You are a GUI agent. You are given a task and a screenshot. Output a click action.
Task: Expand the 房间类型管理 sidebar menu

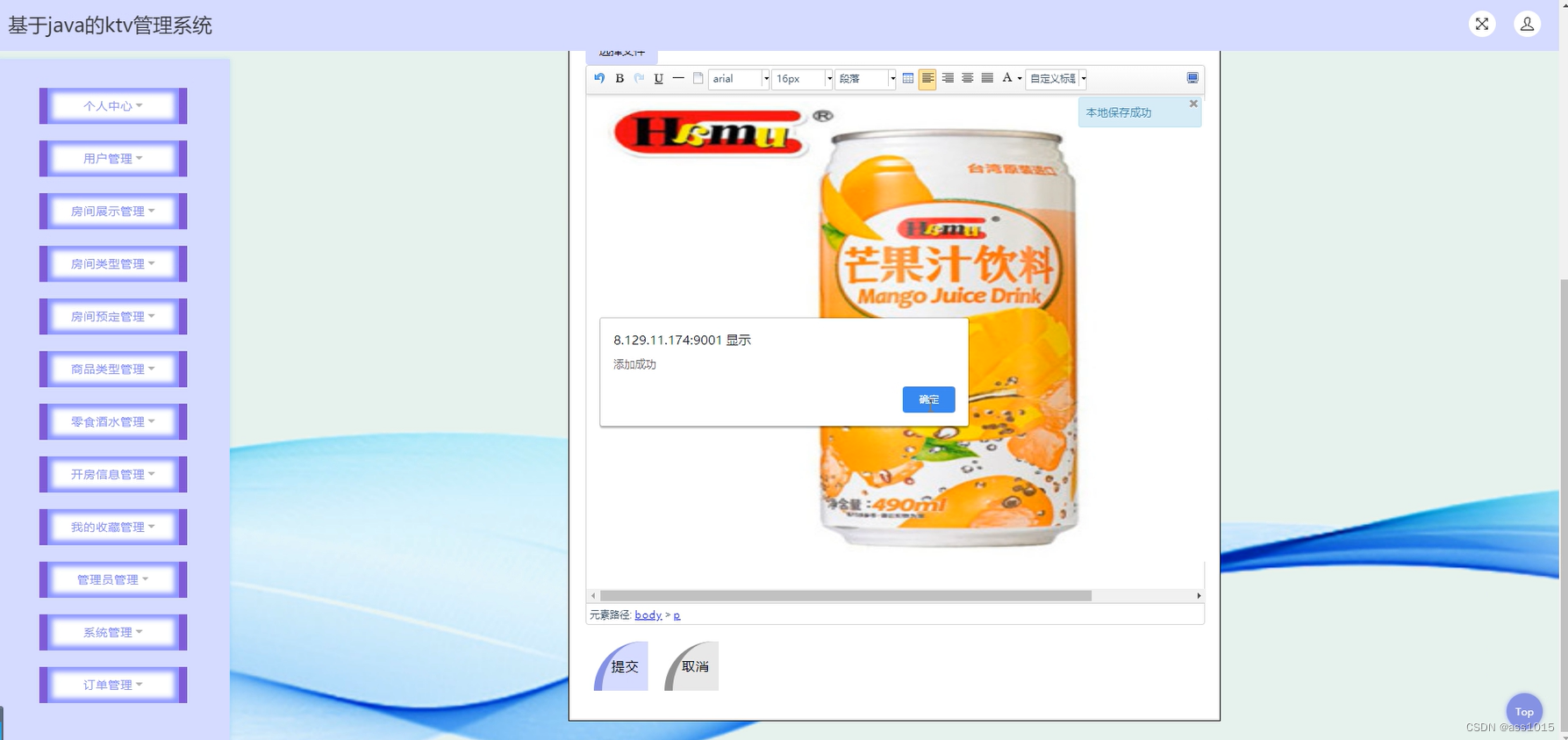pyautogui.click(x=113, y=264)
